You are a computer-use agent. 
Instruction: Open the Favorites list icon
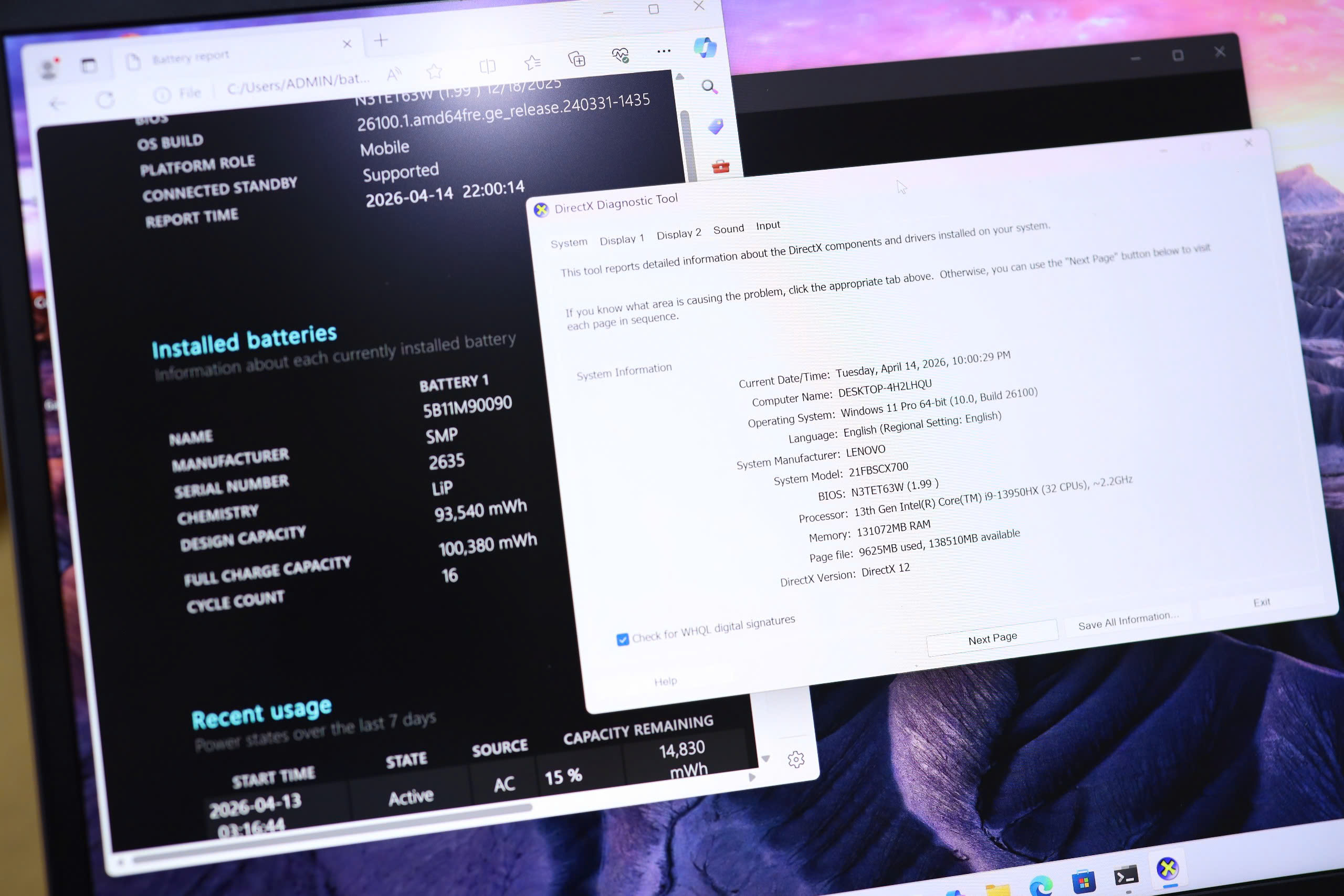[532, 62]
